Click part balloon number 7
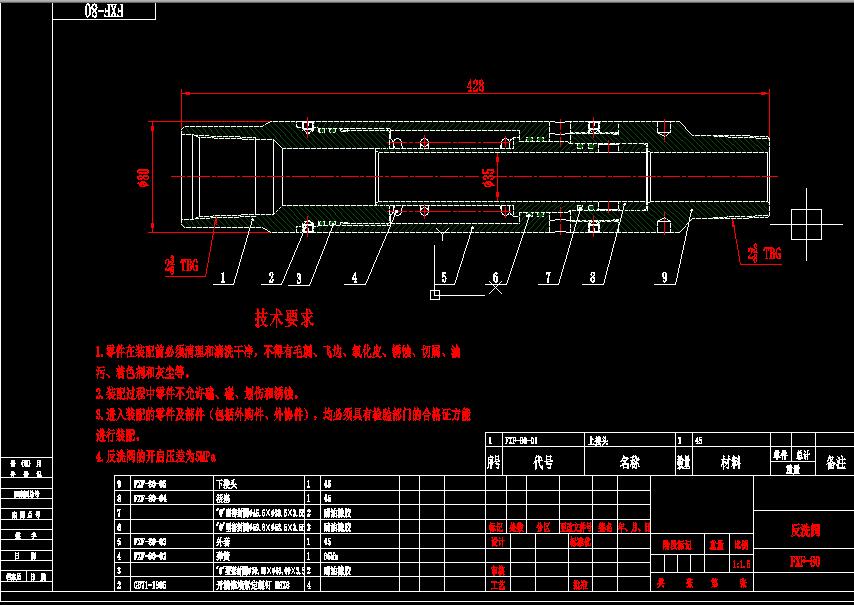 548,278
